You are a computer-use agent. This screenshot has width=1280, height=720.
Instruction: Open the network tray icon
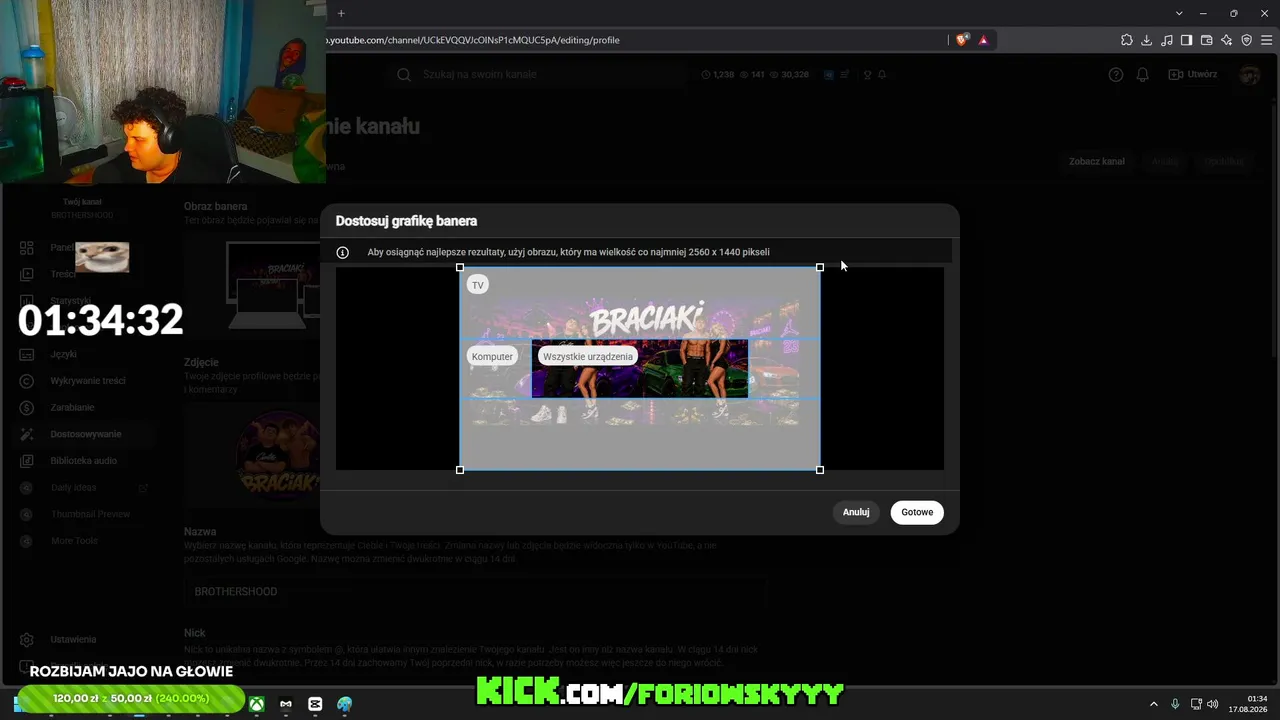click(1196, 704)
